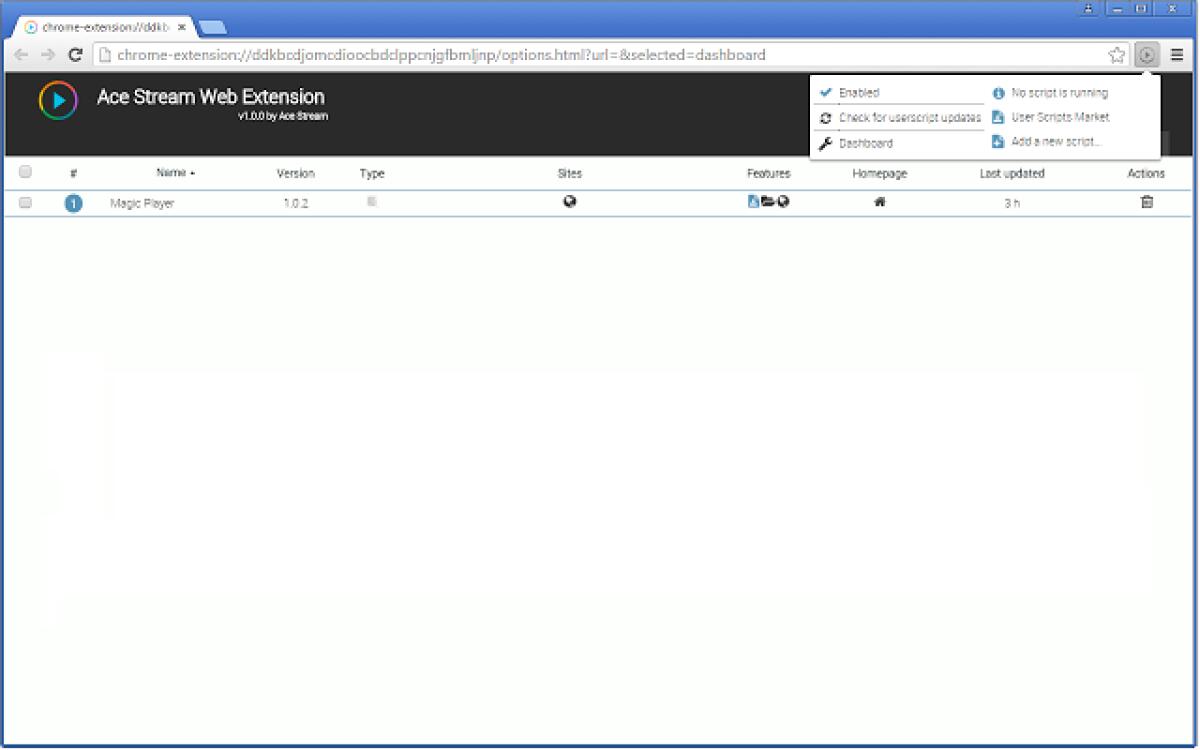Click the Ace Stream Web Extension logo
1200x750 pixels.
click(57, 100)
